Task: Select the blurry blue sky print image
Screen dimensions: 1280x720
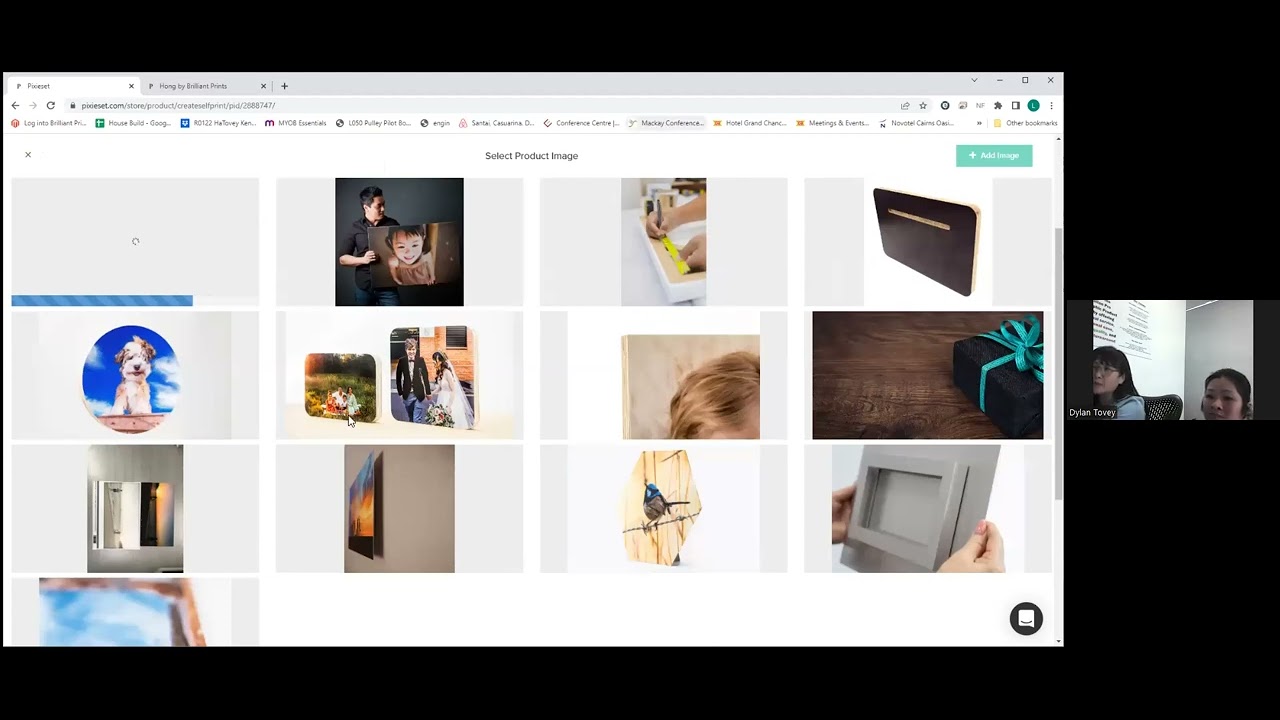Action: (x=135, y=612)
